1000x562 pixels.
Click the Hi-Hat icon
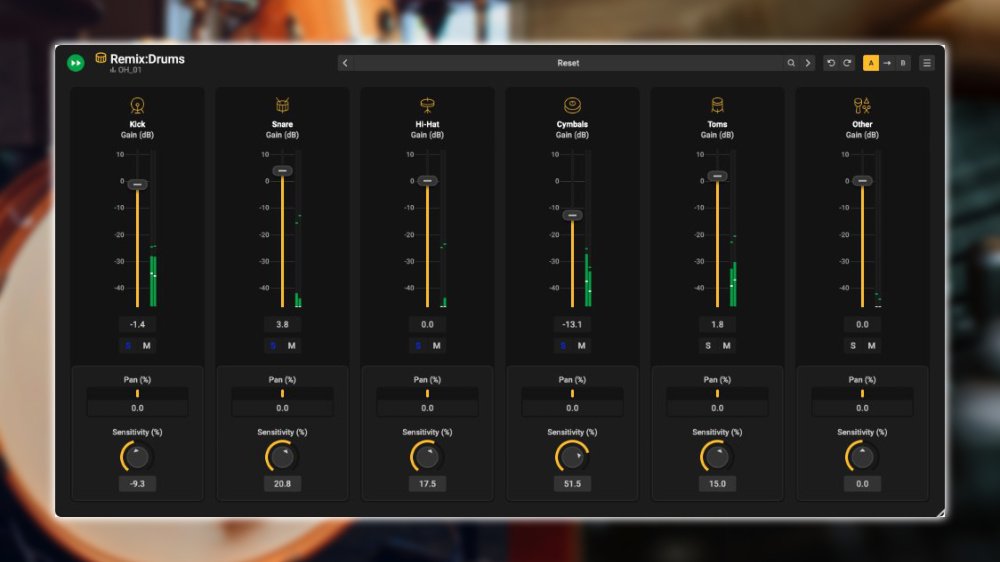point(427,105)
